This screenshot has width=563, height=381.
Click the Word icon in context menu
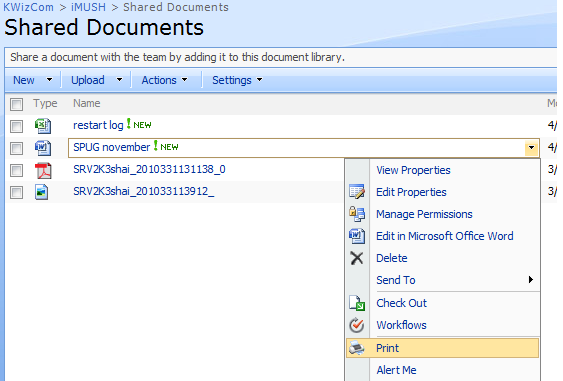coord(357,236)
